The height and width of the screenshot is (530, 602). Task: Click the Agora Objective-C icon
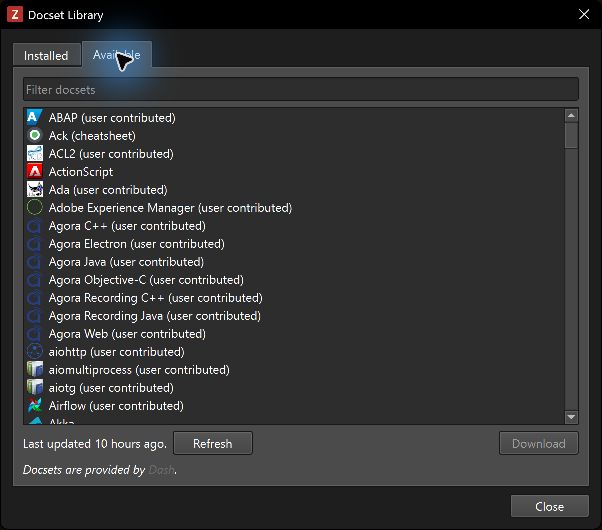[35, 280]
